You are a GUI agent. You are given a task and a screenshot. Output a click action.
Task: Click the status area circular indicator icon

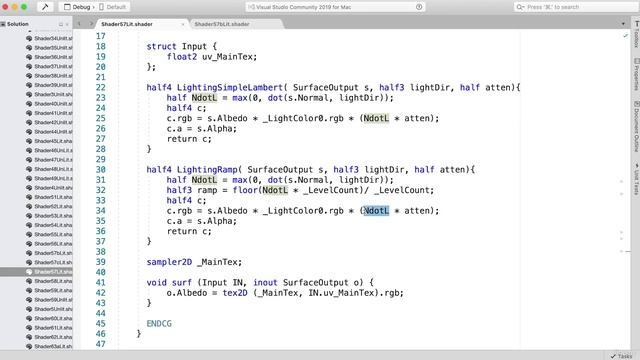click(x=419, y=7)
